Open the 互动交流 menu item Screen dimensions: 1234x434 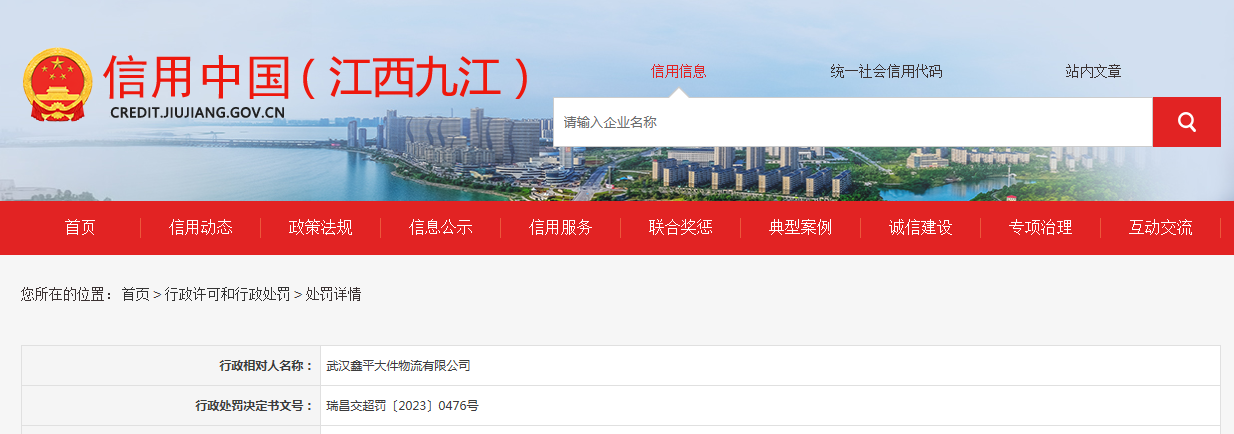click(1161, 227)
